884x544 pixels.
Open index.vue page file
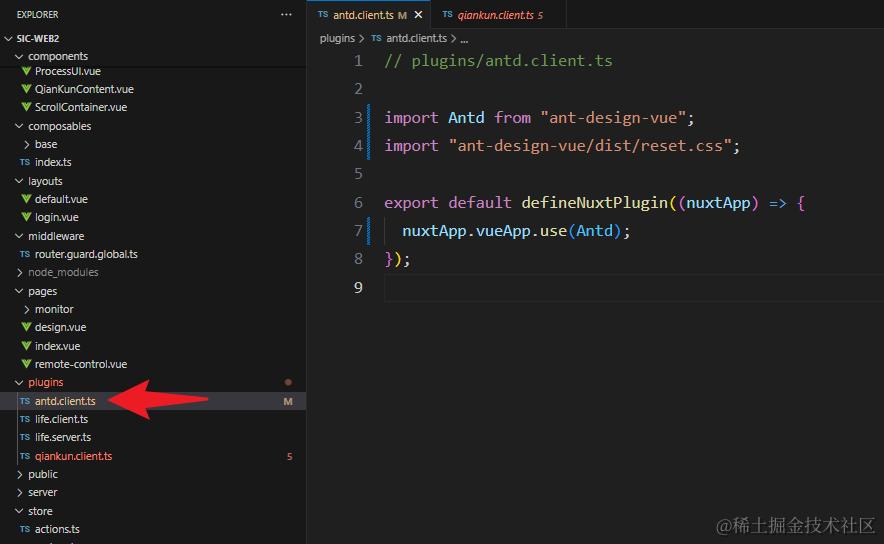(x=58, y=346)
